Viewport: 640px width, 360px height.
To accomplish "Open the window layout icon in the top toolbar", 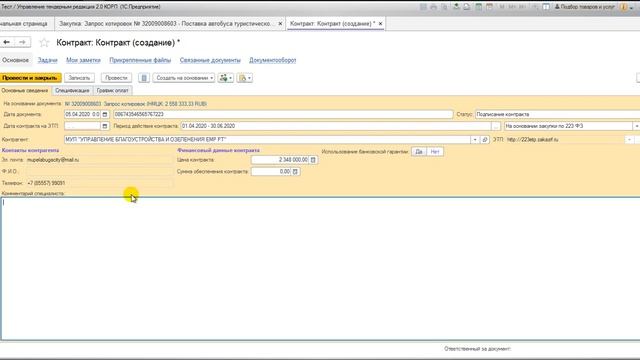I will coord(546,7).
